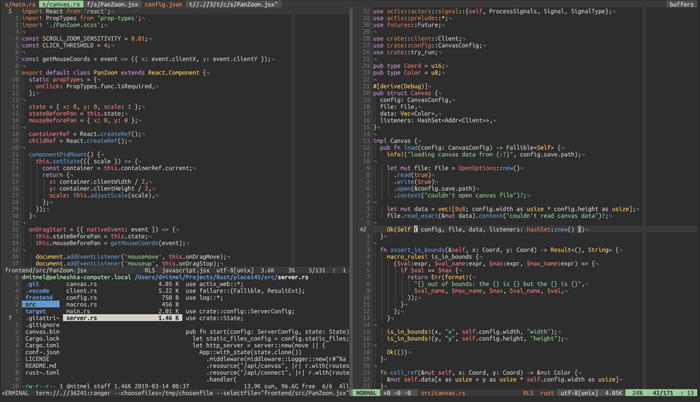700x402 pixels.
Task: Select frontend folder in ranger
Action: pos(41,297)
